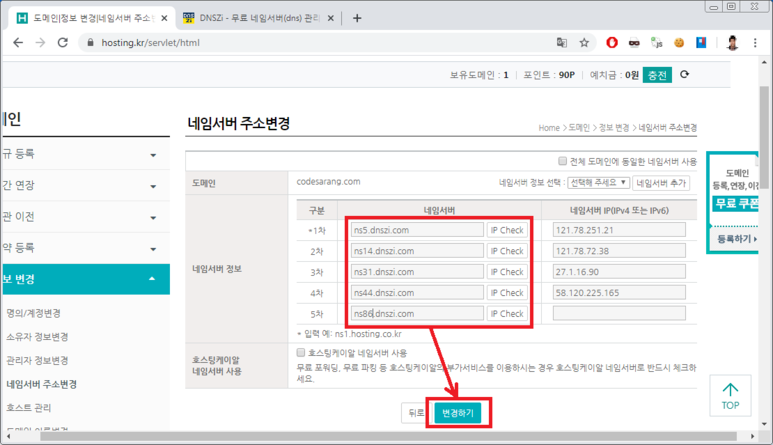Viewport: 773px width, 445px height.
Task: Check 전체 도메인에 동일한 네임서버 사용
Action: tap(562, 161)
